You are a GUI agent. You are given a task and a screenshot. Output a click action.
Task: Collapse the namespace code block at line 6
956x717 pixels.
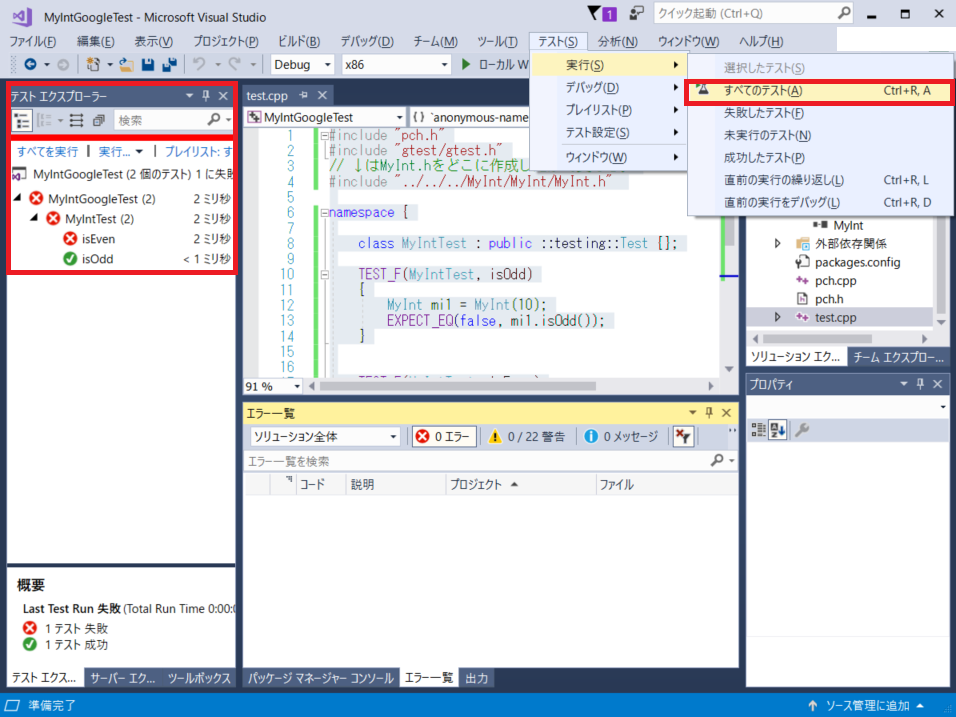324,213
